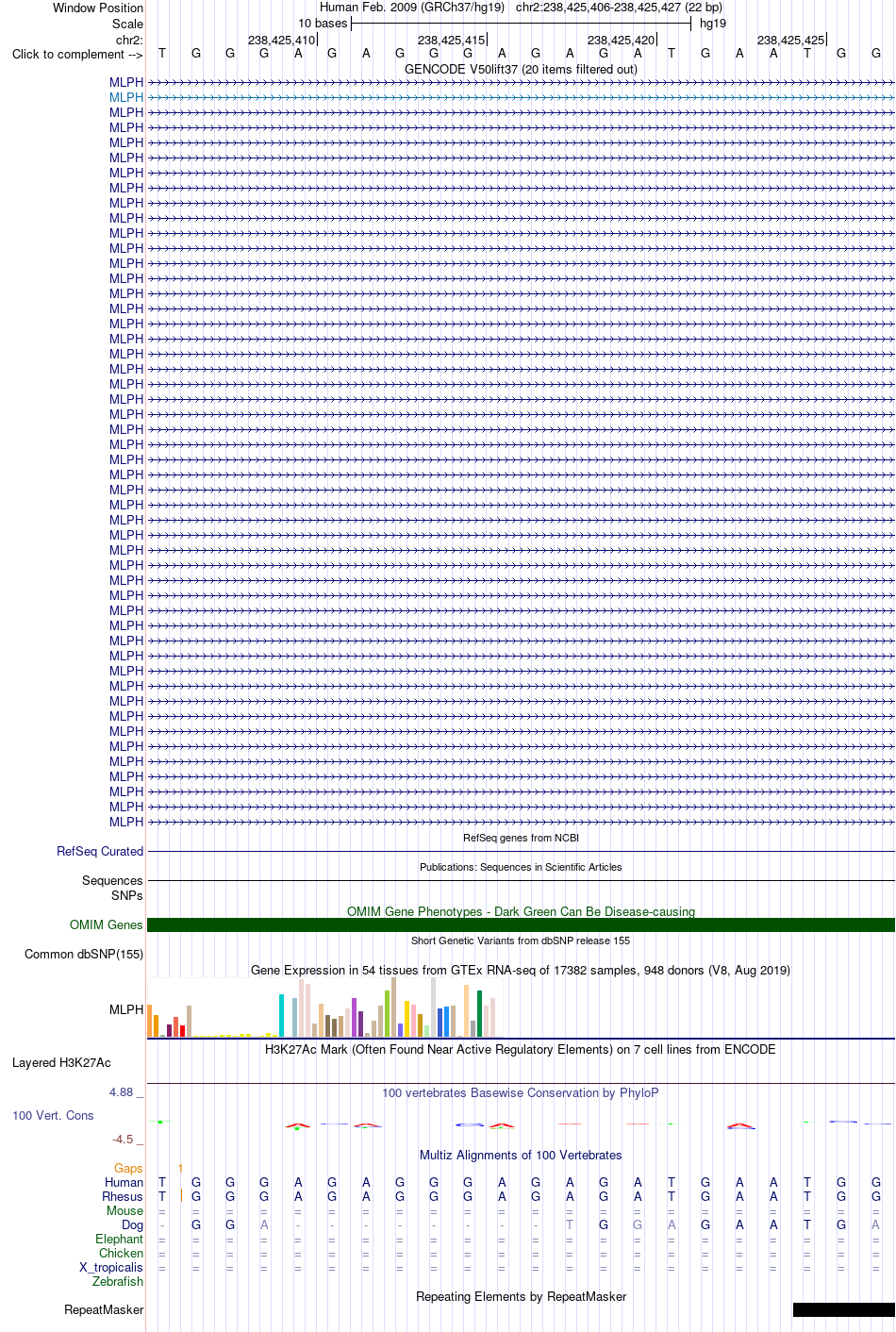This screenshot has width=896, height=1332.
Task: Click the '10 bases' scale bar label
Action: point(323,24)
